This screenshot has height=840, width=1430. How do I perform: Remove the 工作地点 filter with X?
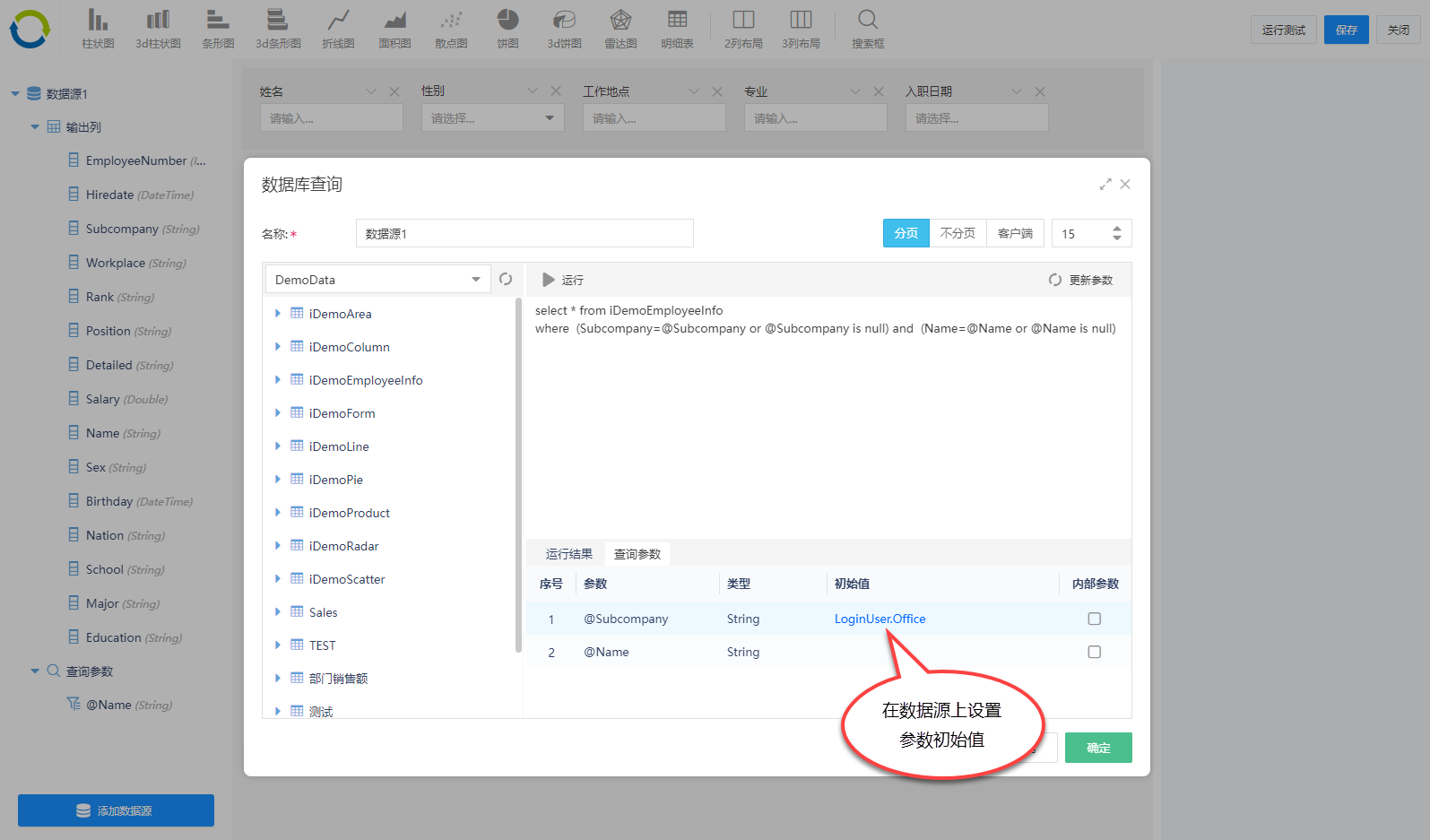click(717, 91)
